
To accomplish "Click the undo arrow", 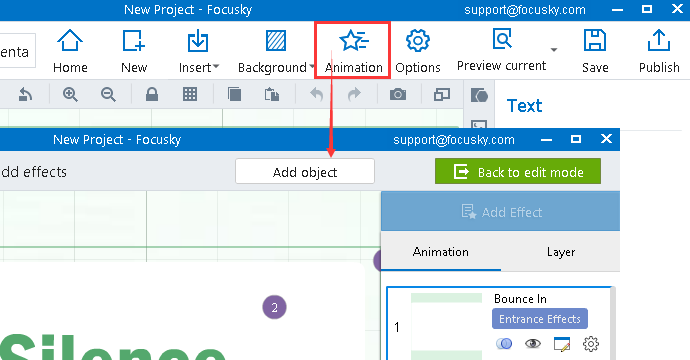I will 316,94.
